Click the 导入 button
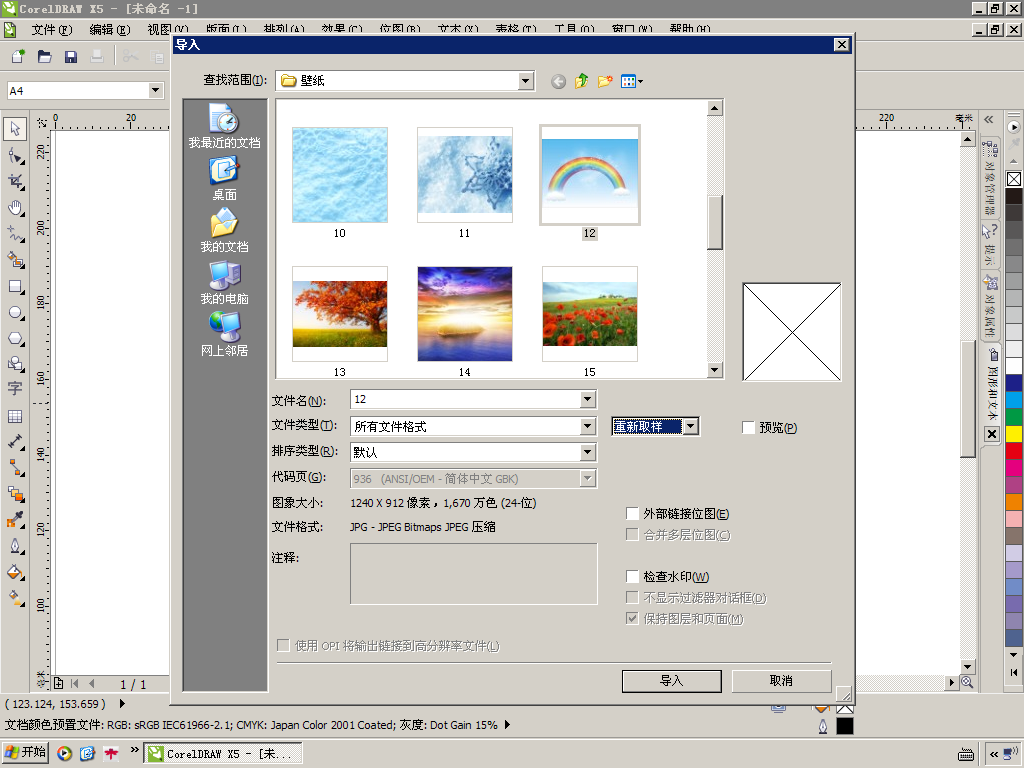Image resolution: width=1024 pixels, height=768 pixels. [x=671, y=680]
